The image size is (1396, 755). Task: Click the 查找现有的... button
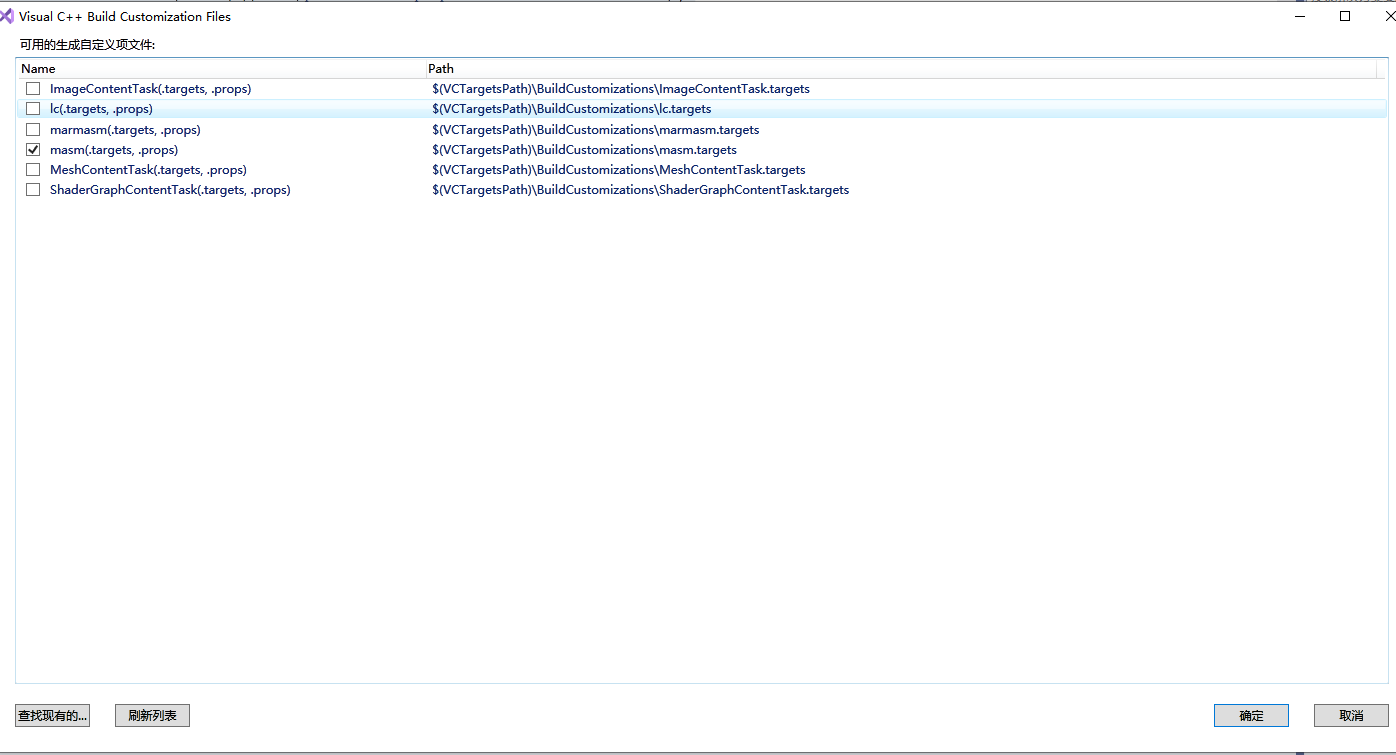click(53, 716)
